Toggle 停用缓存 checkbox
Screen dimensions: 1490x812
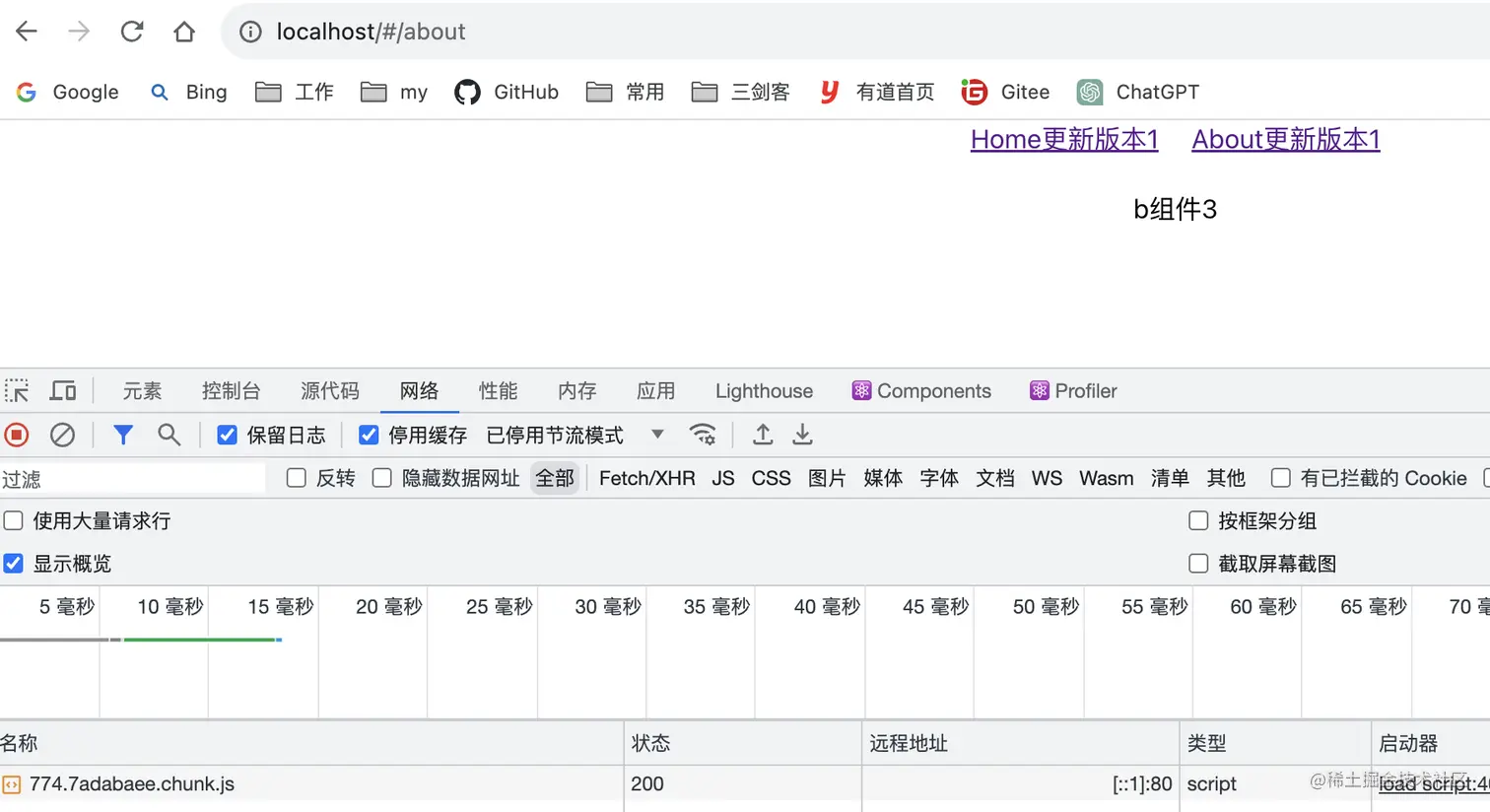click(x=369, y=435)
